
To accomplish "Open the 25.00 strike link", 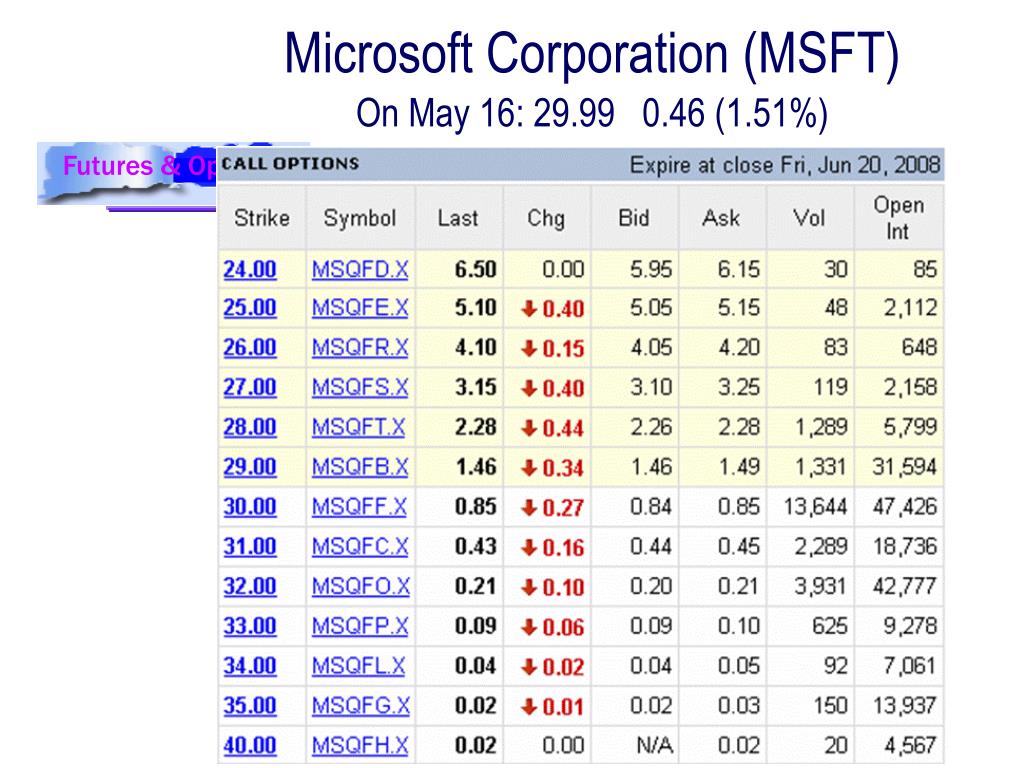I will click(x=249, y=308).
